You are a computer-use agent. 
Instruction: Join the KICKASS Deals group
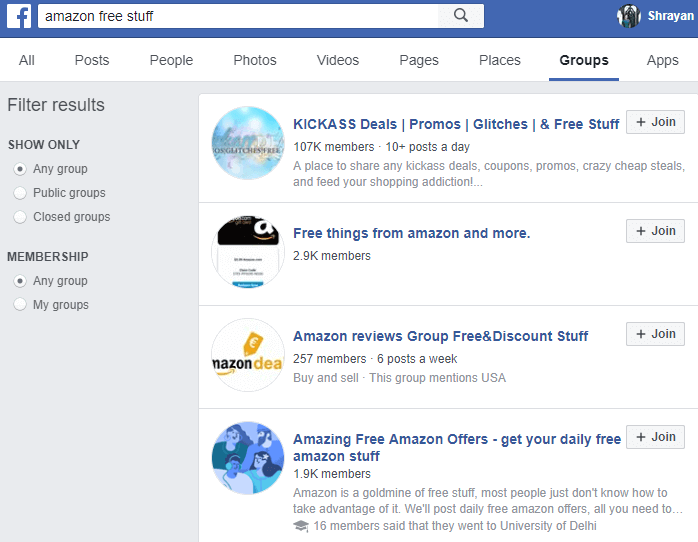(x=655, y=122)
